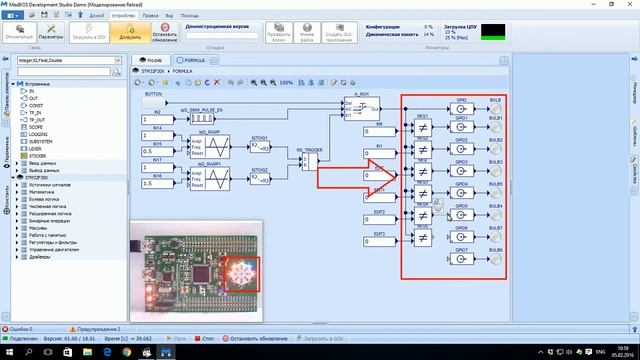640x360 pixels.
Task: Click the element search input field
Action: click(64, 72)
